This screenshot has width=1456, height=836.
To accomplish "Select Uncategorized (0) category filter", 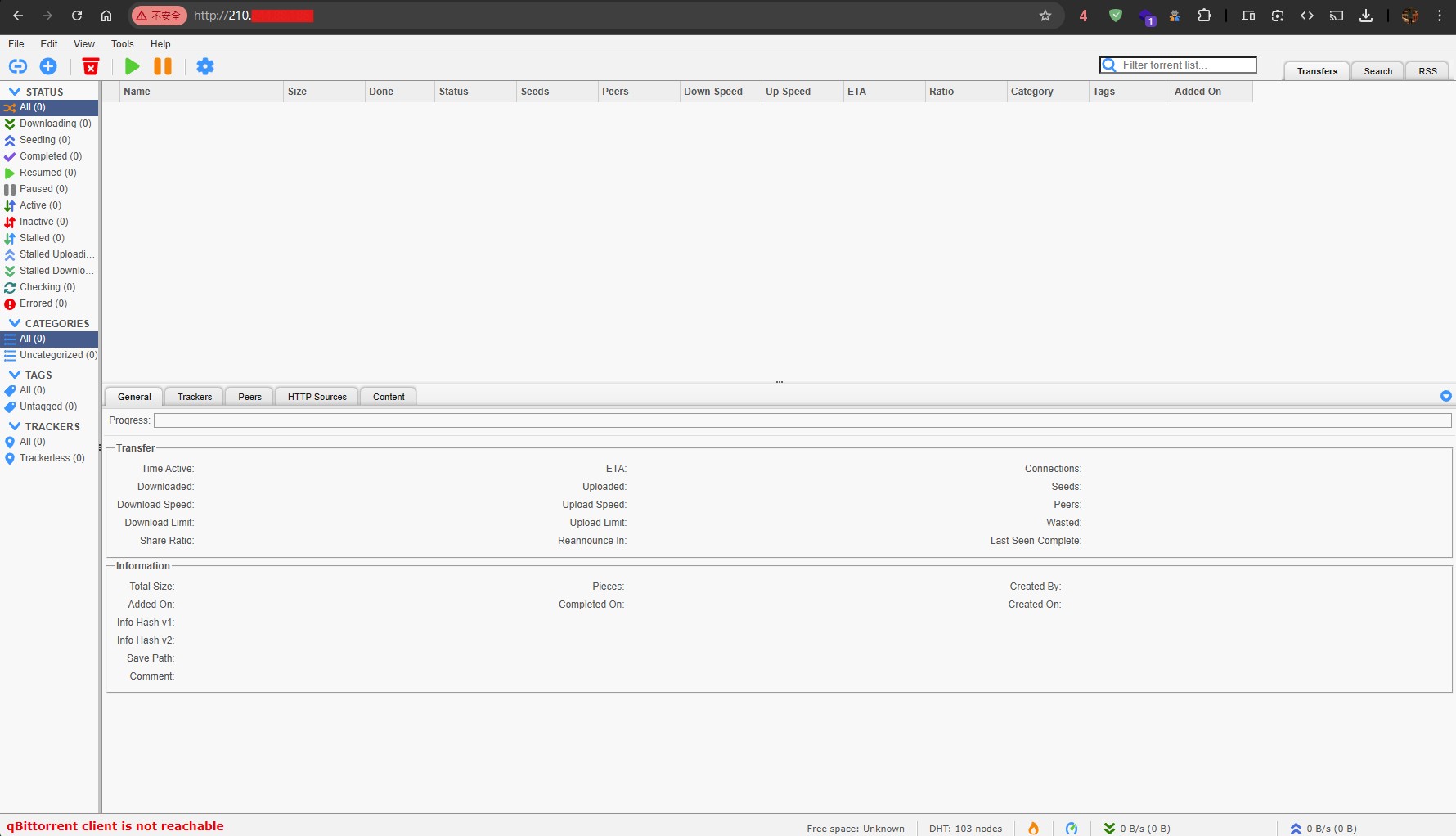I will pyautogui.click(x=49, y=355).
